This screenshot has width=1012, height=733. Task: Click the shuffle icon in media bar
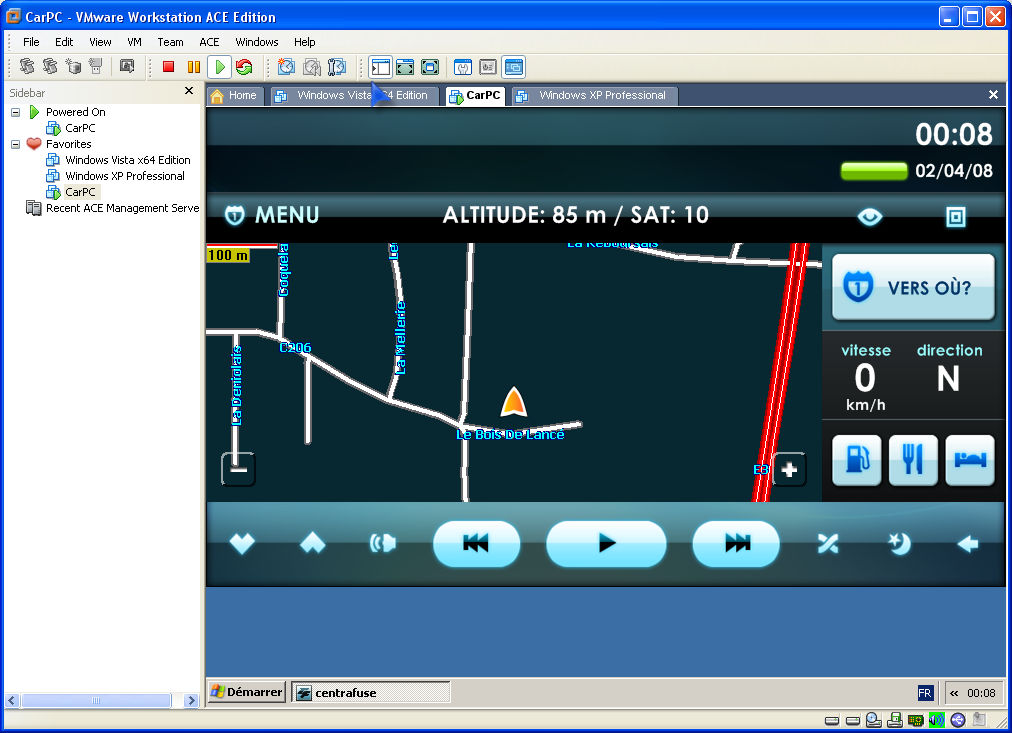click(x=828, y=543)
